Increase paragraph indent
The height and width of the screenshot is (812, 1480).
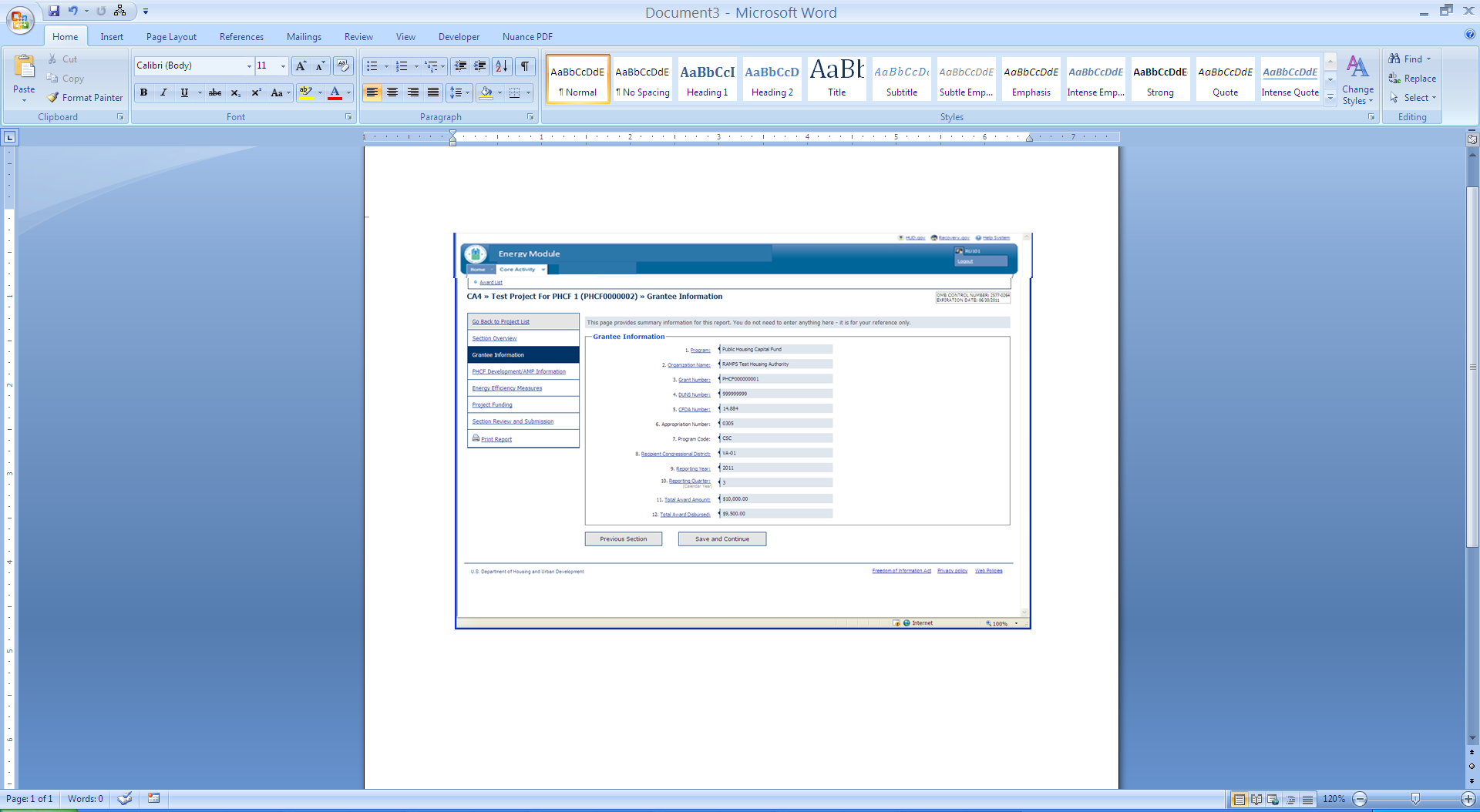pos(479,65)
